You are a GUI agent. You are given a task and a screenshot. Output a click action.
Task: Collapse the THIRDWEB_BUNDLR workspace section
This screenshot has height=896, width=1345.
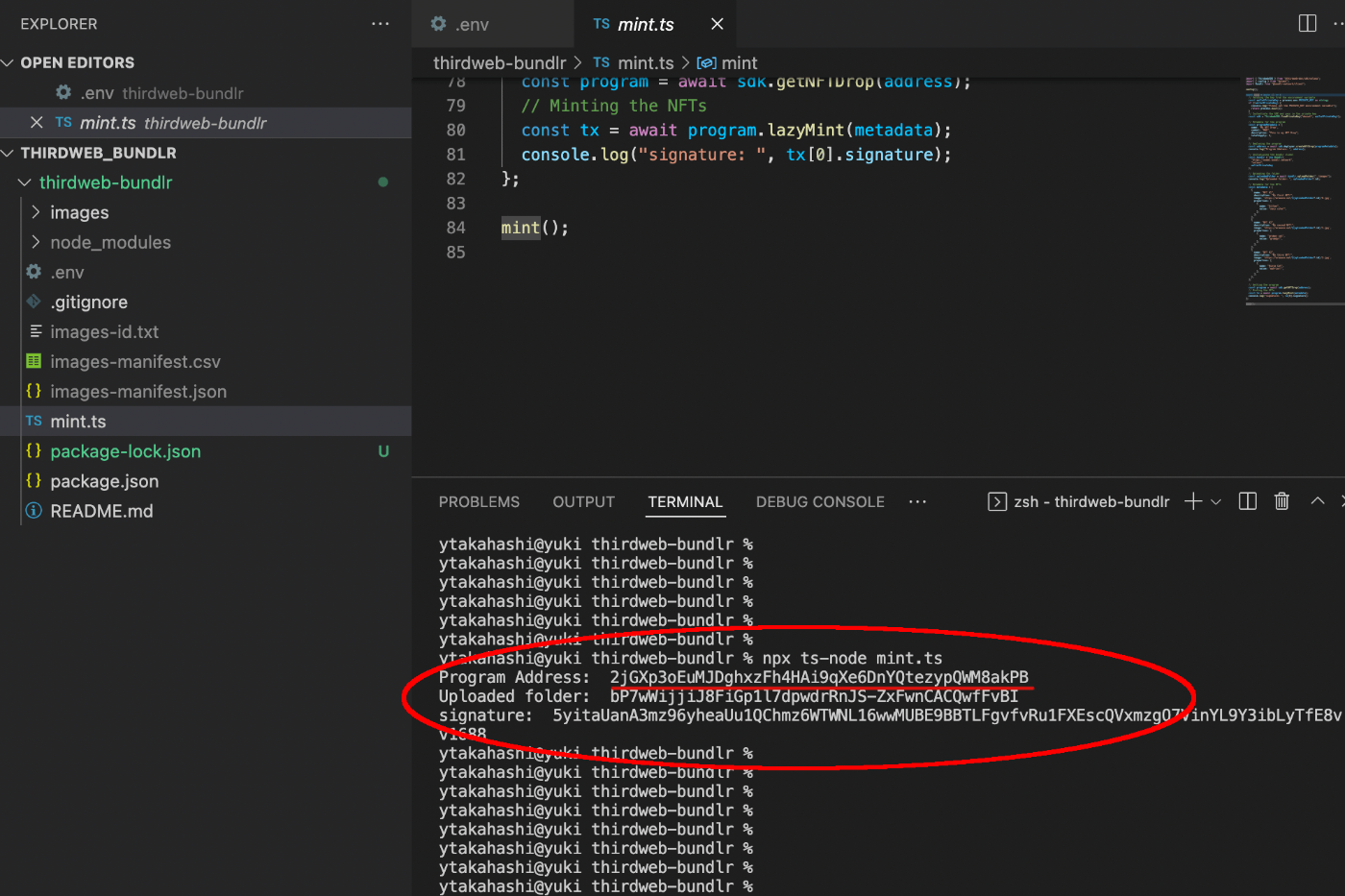(9, 153)
